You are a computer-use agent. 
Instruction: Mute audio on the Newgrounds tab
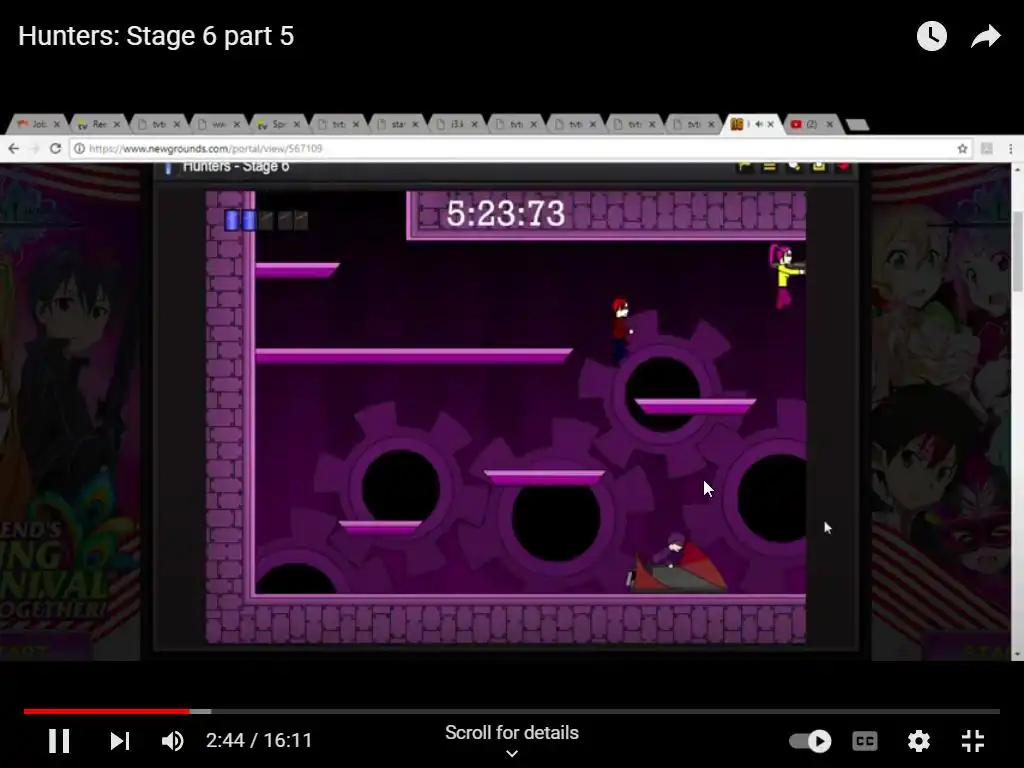point(758,124)
